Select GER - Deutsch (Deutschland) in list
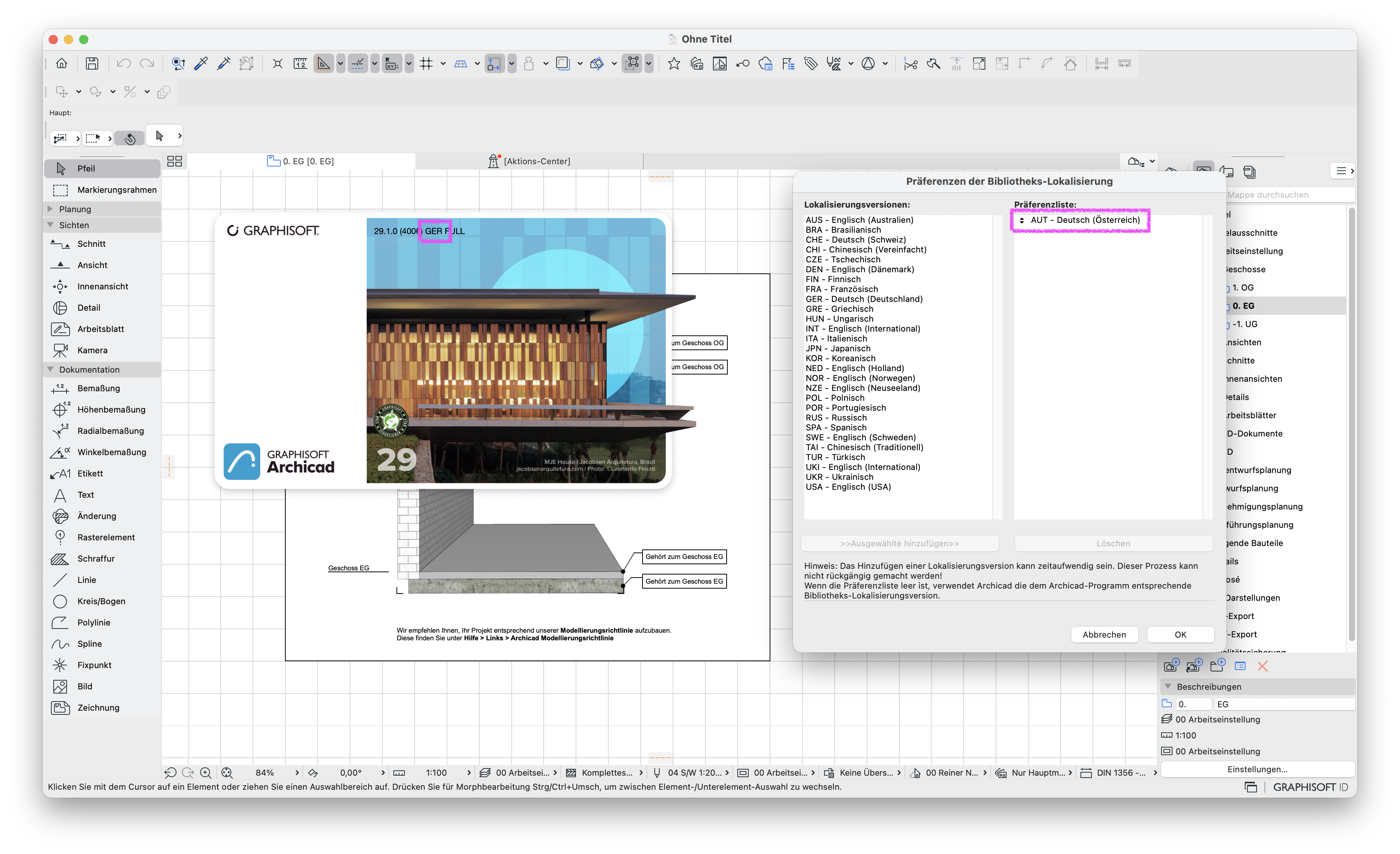 (x=864, y=299)
